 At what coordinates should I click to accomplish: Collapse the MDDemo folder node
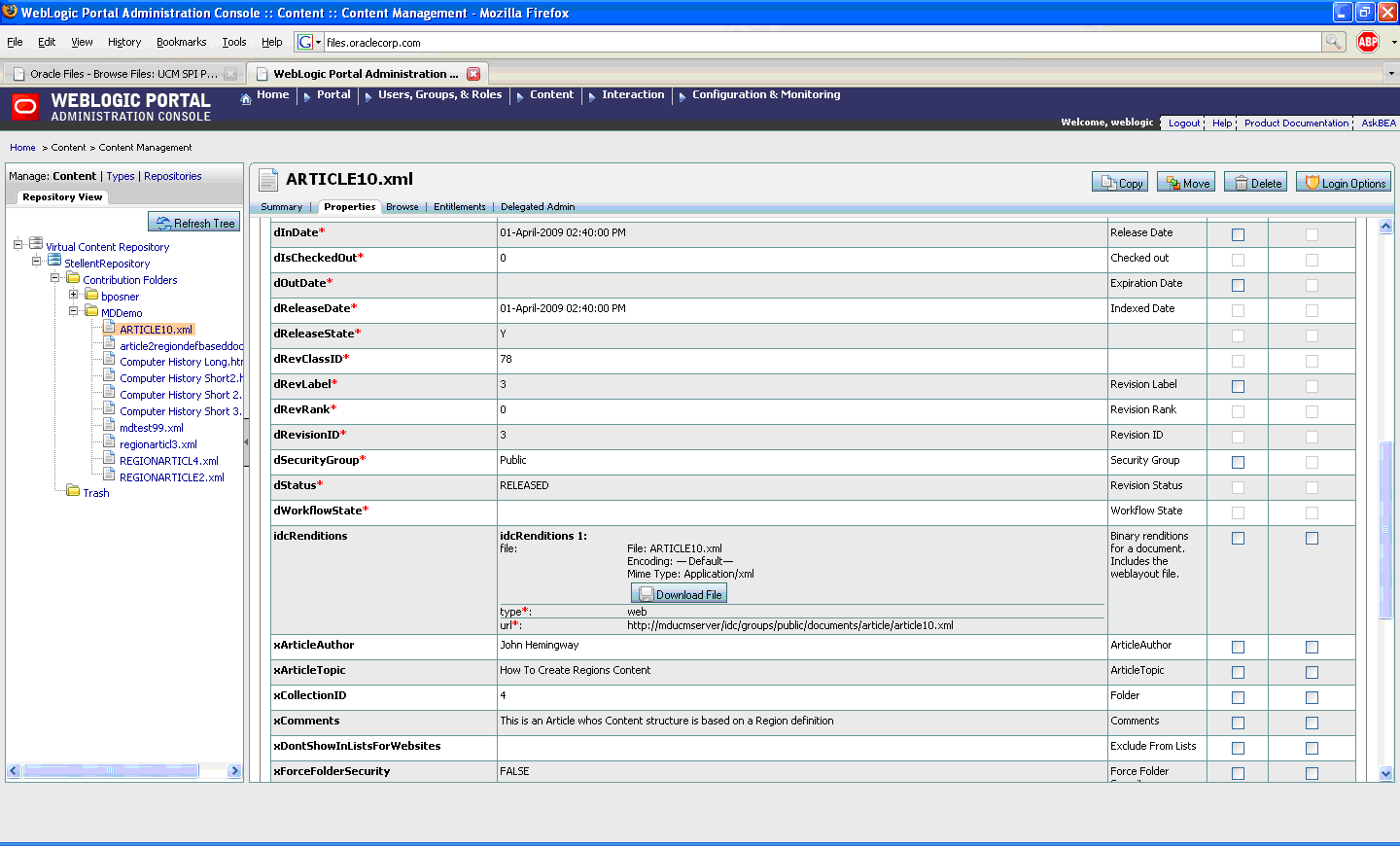click(x=73, y=310)
